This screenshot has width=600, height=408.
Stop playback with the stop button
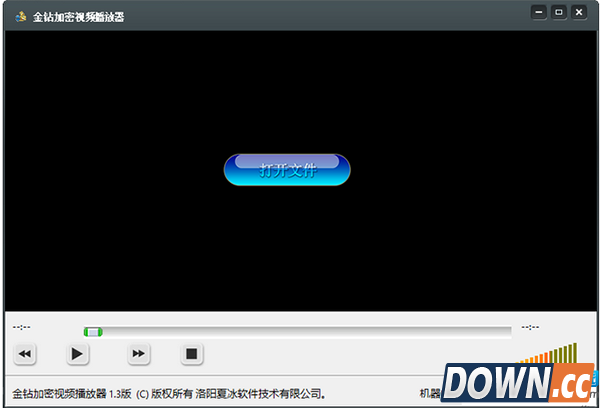coord(192,354)
